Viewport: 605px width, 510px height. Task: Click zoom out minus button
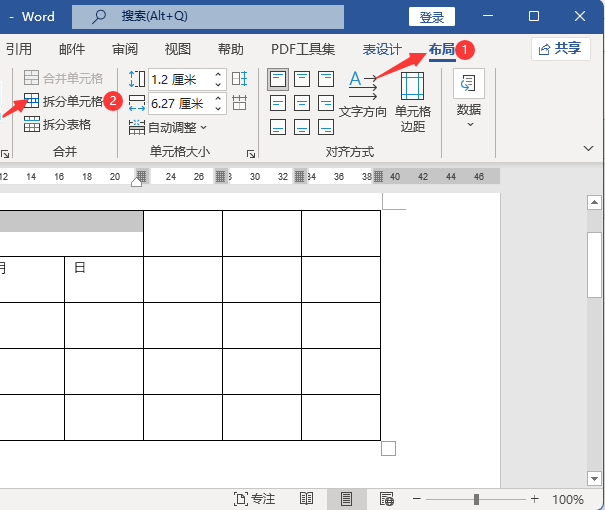417,499
